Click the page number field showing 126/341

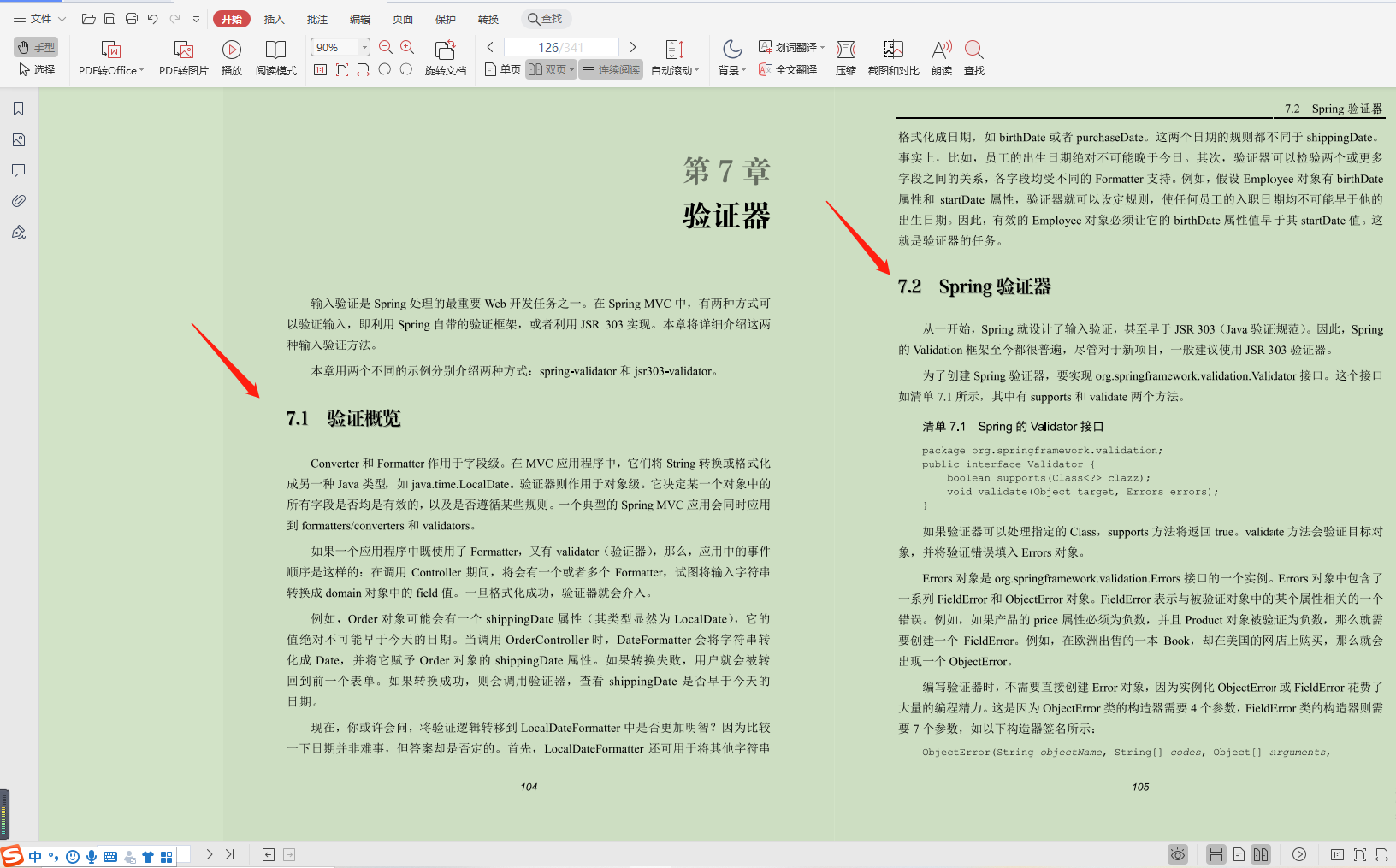click(x=561, y=47)
